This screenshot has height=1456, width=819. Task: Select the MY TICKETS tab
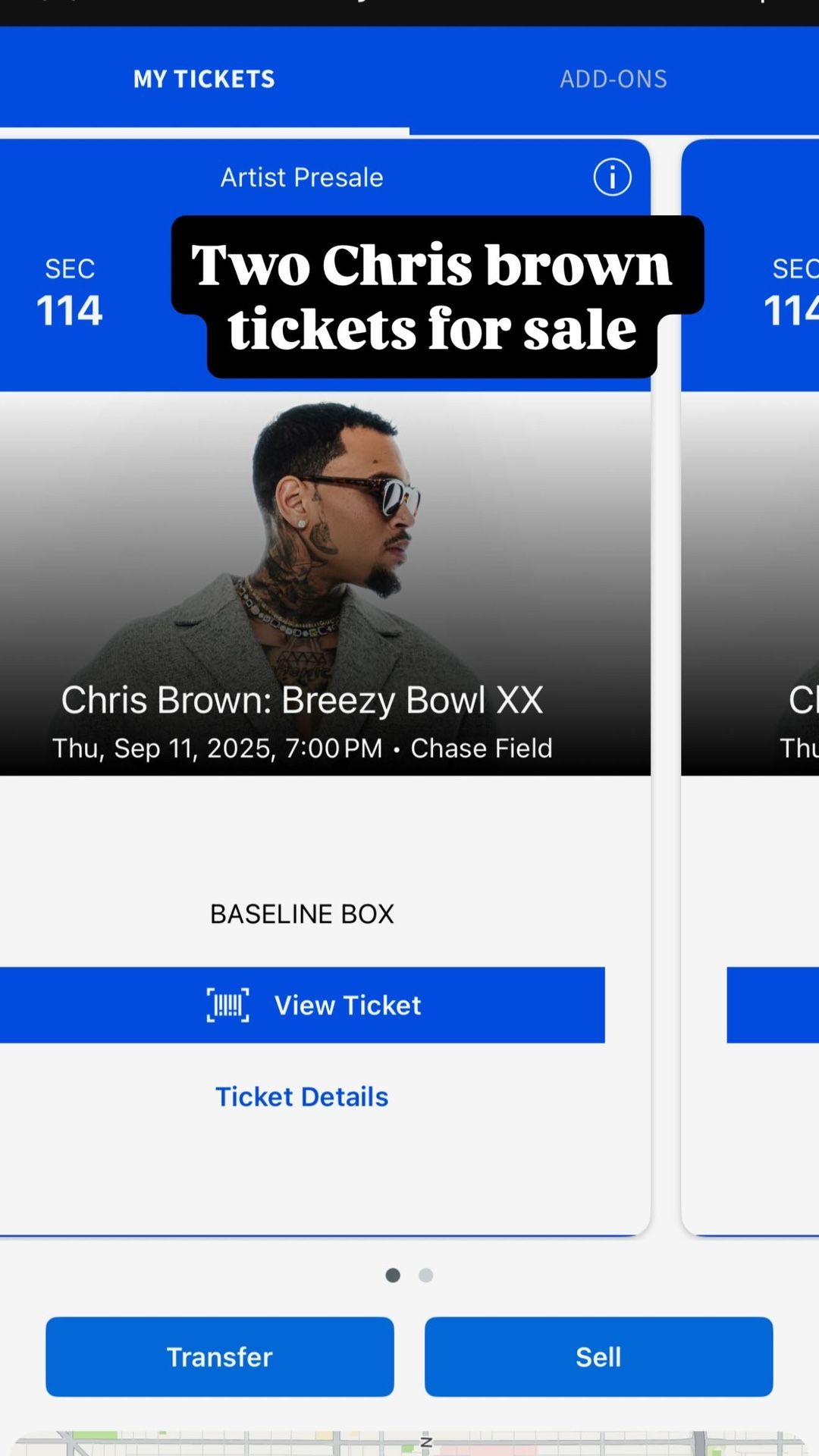204,79
